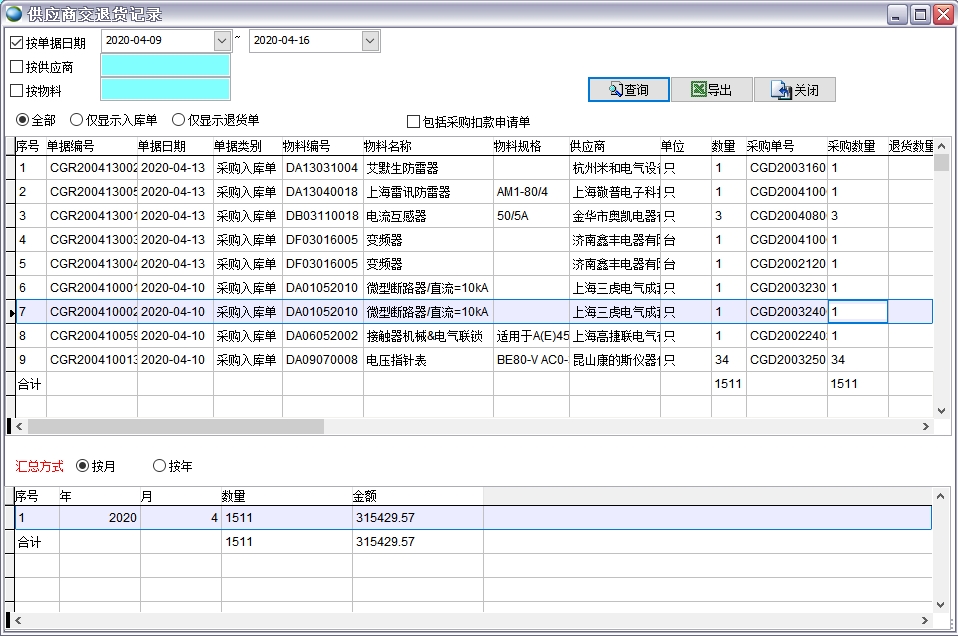The width and height of the screenshot is (958, 636).
Task: Click the application icon in the title bar
Action: [12, 13]
